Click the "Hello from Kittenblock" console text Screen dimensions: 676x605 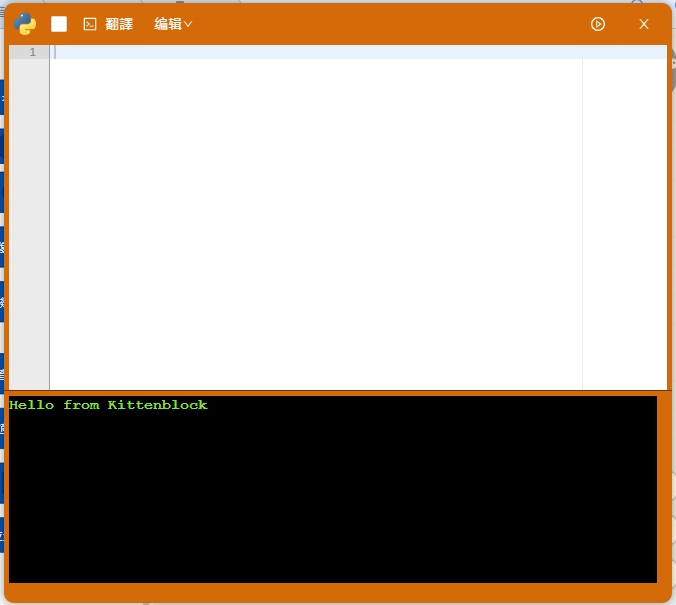point(108,405)
